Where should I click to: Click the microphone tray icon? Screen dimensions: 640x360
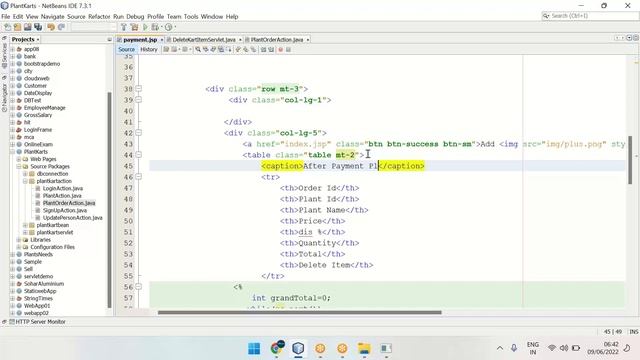pyautogui.click(x=514, y=348)
